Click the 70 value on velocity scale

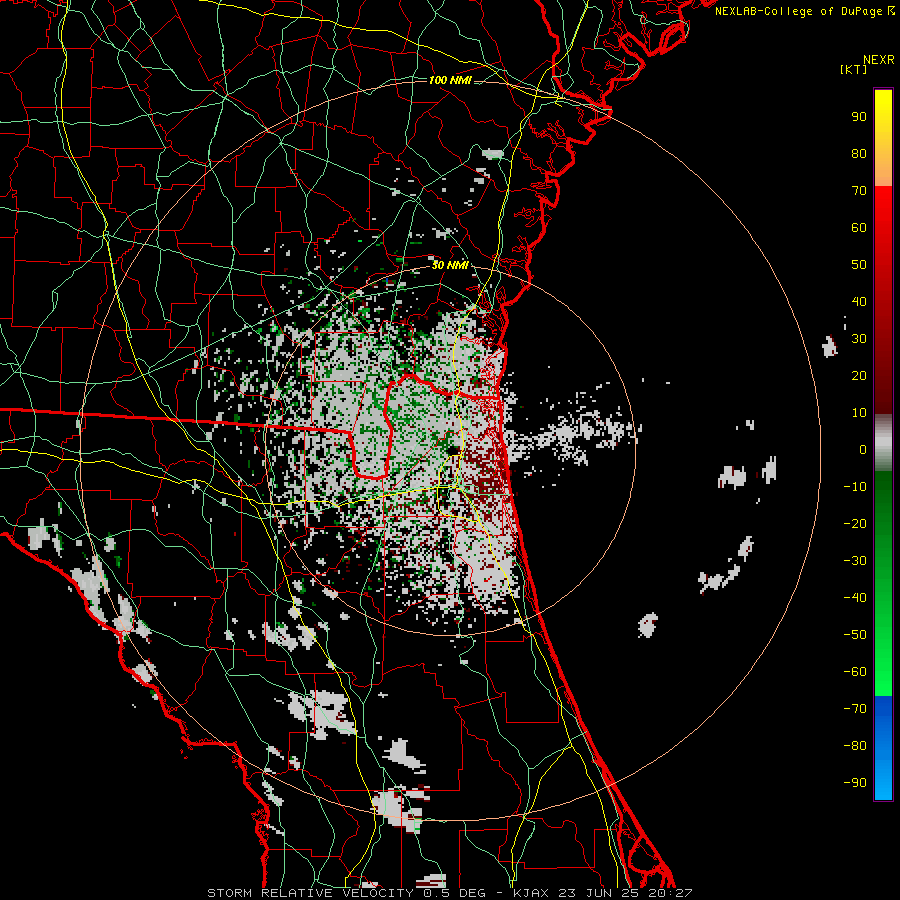(859, 191)
